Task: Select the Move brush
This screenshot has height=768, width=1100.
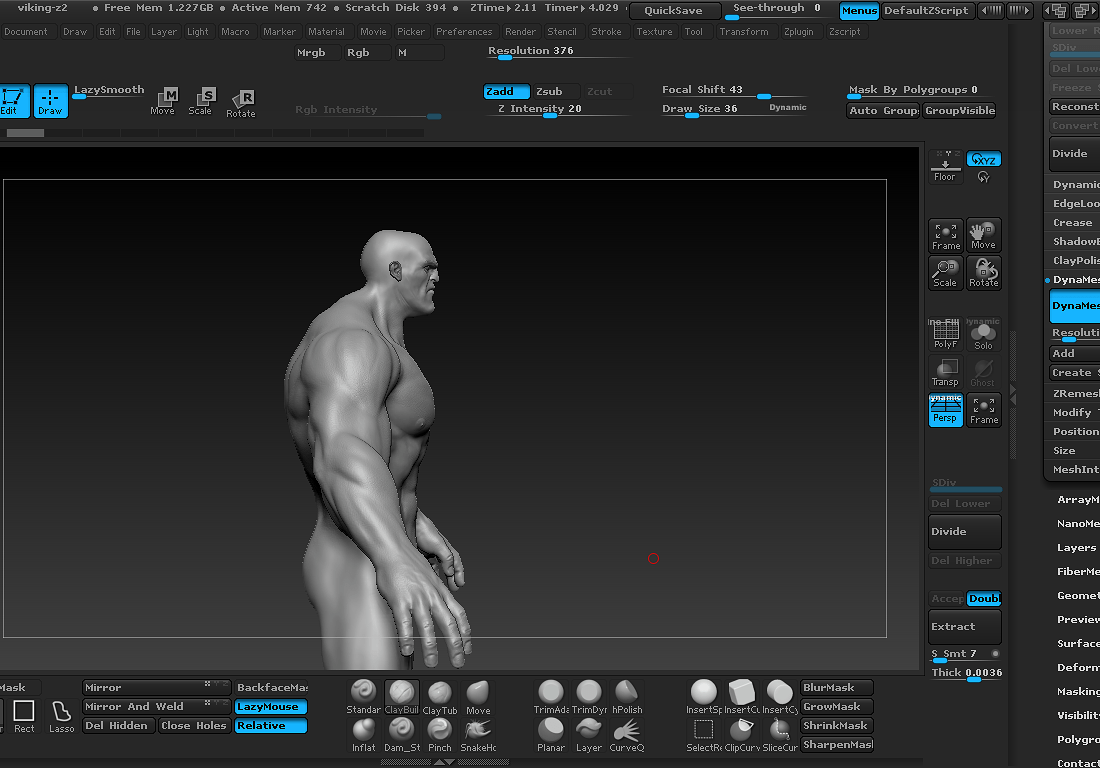Action: 478,697
